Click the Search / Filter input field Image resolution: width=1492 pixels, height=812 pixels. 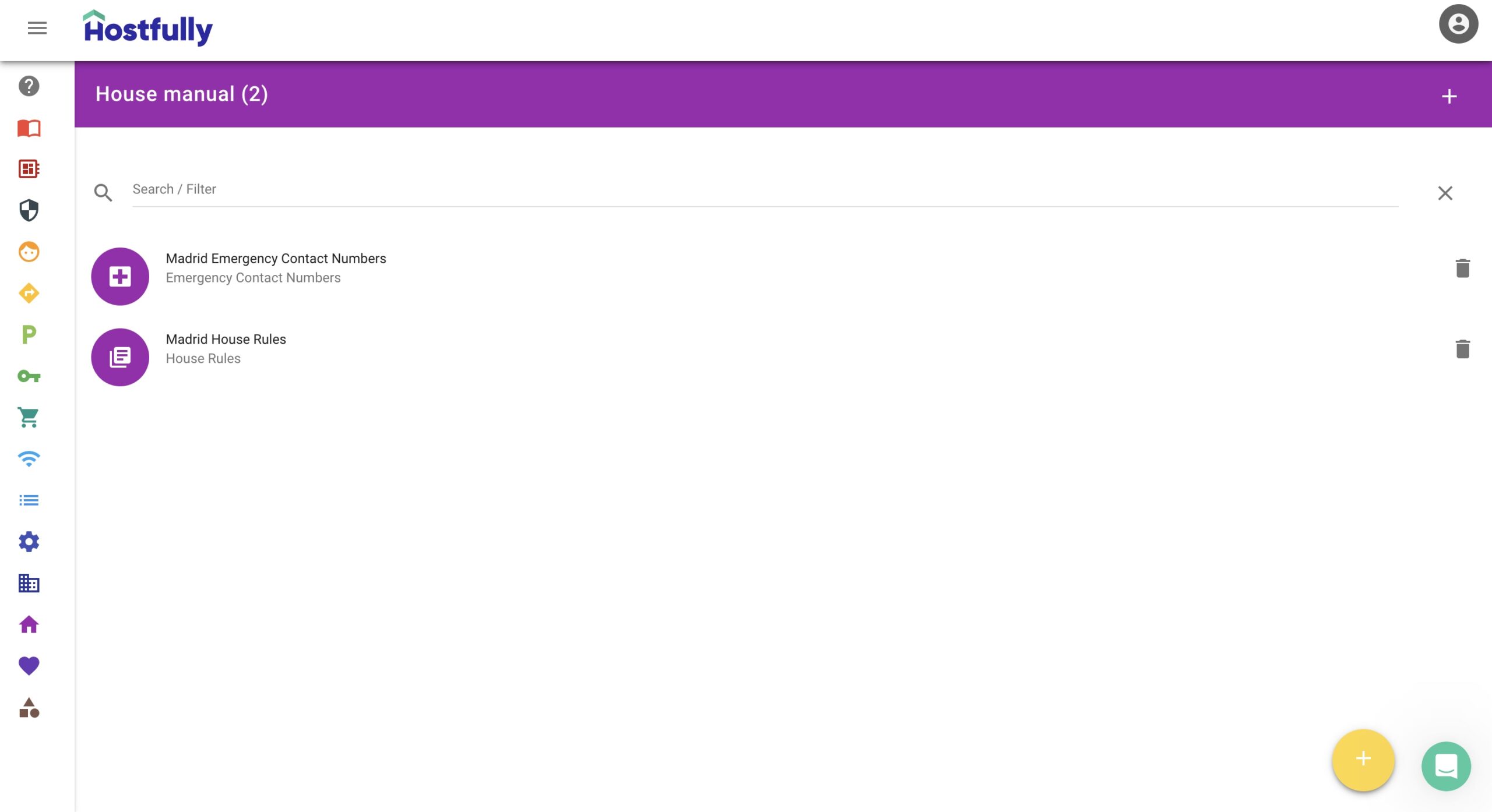765,189
